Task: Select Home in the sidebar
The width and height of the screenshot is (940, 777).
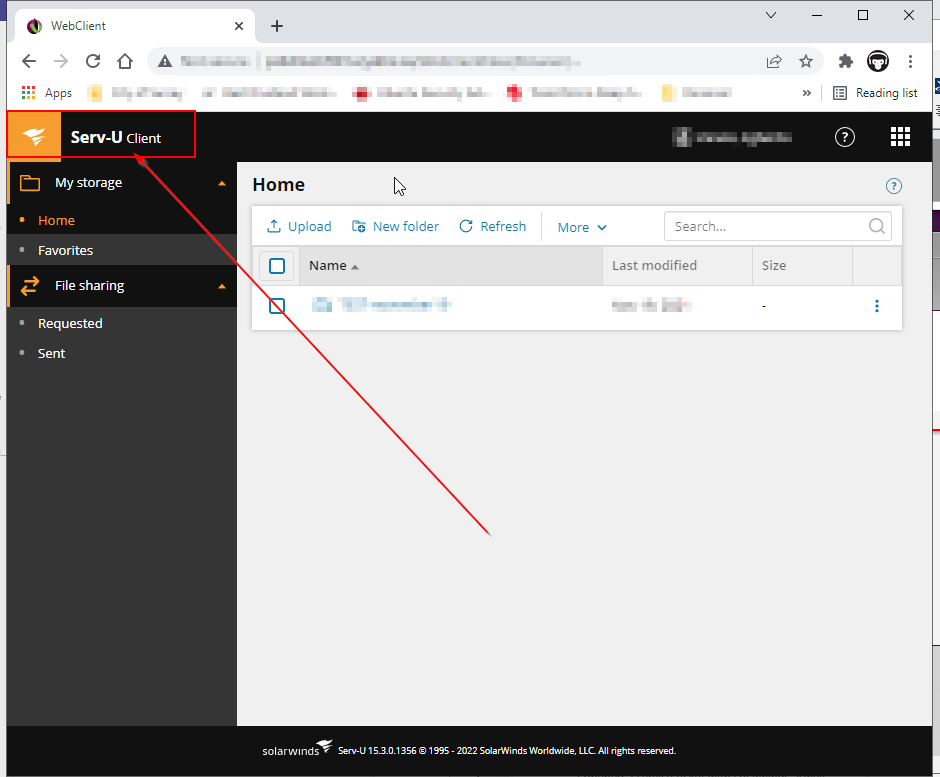Action: (56, 221)
